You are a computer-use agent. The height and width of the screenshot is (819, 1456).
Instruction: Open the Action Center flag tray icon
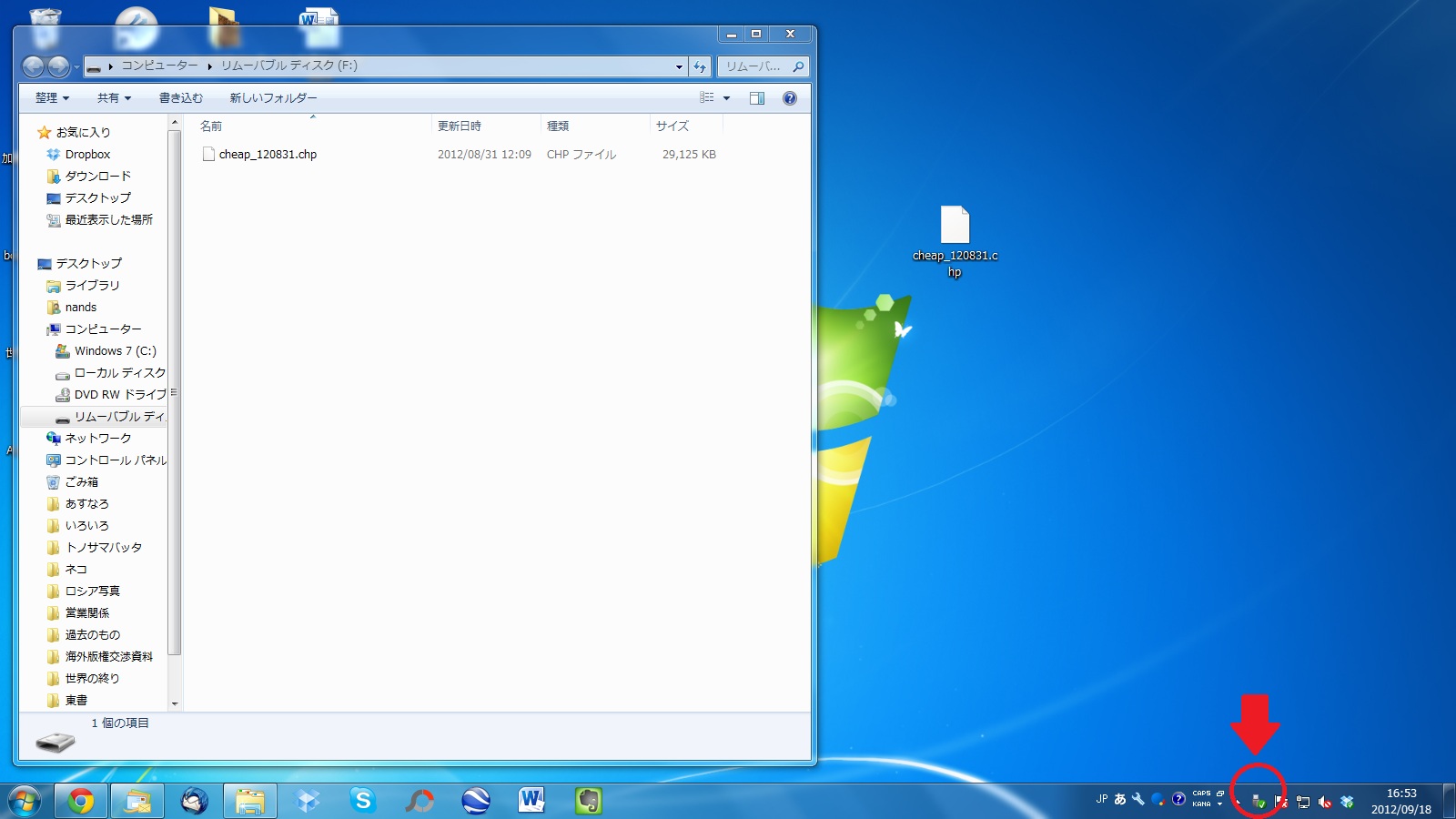(1281, 802)
